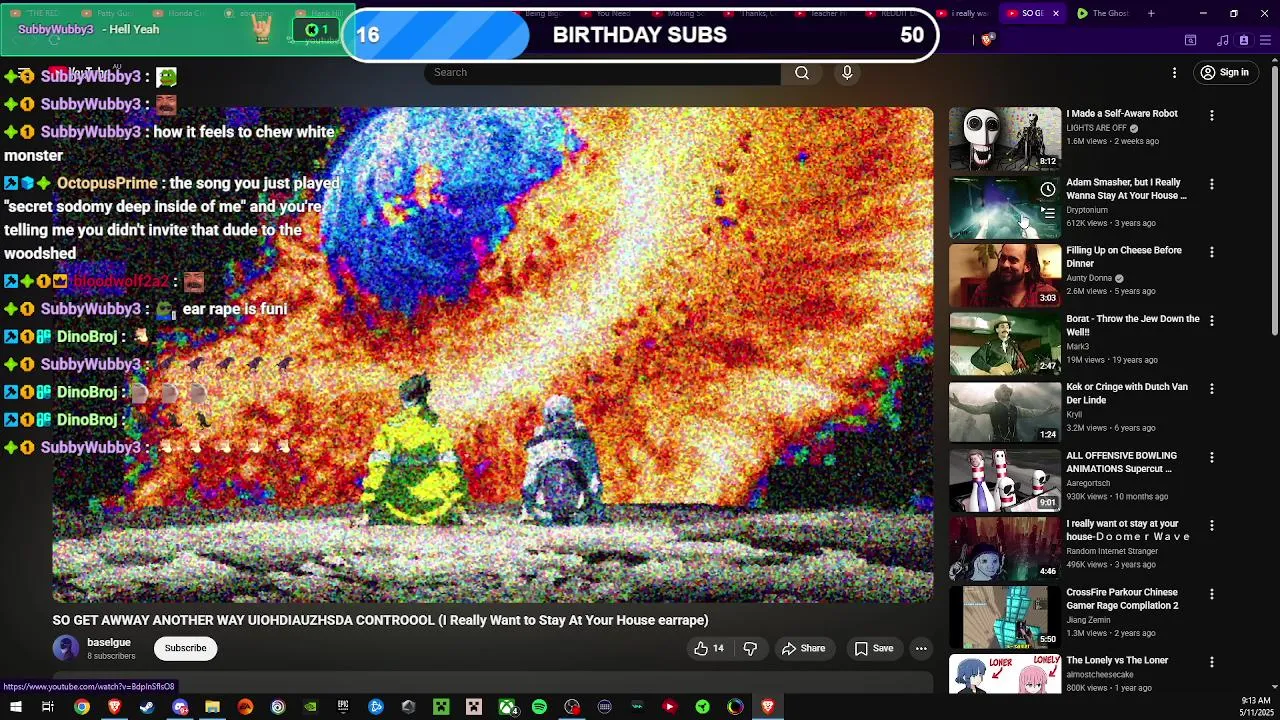The image size is (1280, 720).
Task: Click Sign in button
Action: [1224, 73]
